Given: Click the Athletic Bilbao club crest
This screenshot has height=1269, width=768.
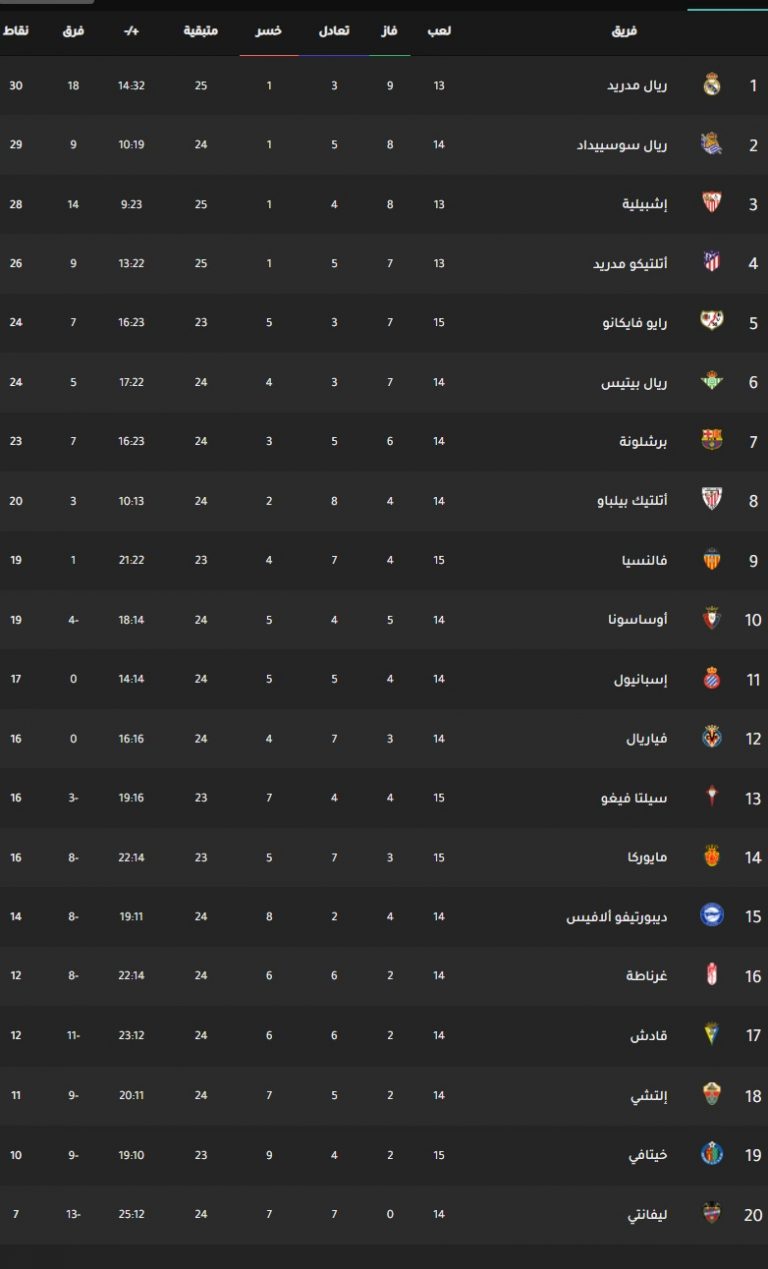Looking at the screenshot, I should 711,500.
